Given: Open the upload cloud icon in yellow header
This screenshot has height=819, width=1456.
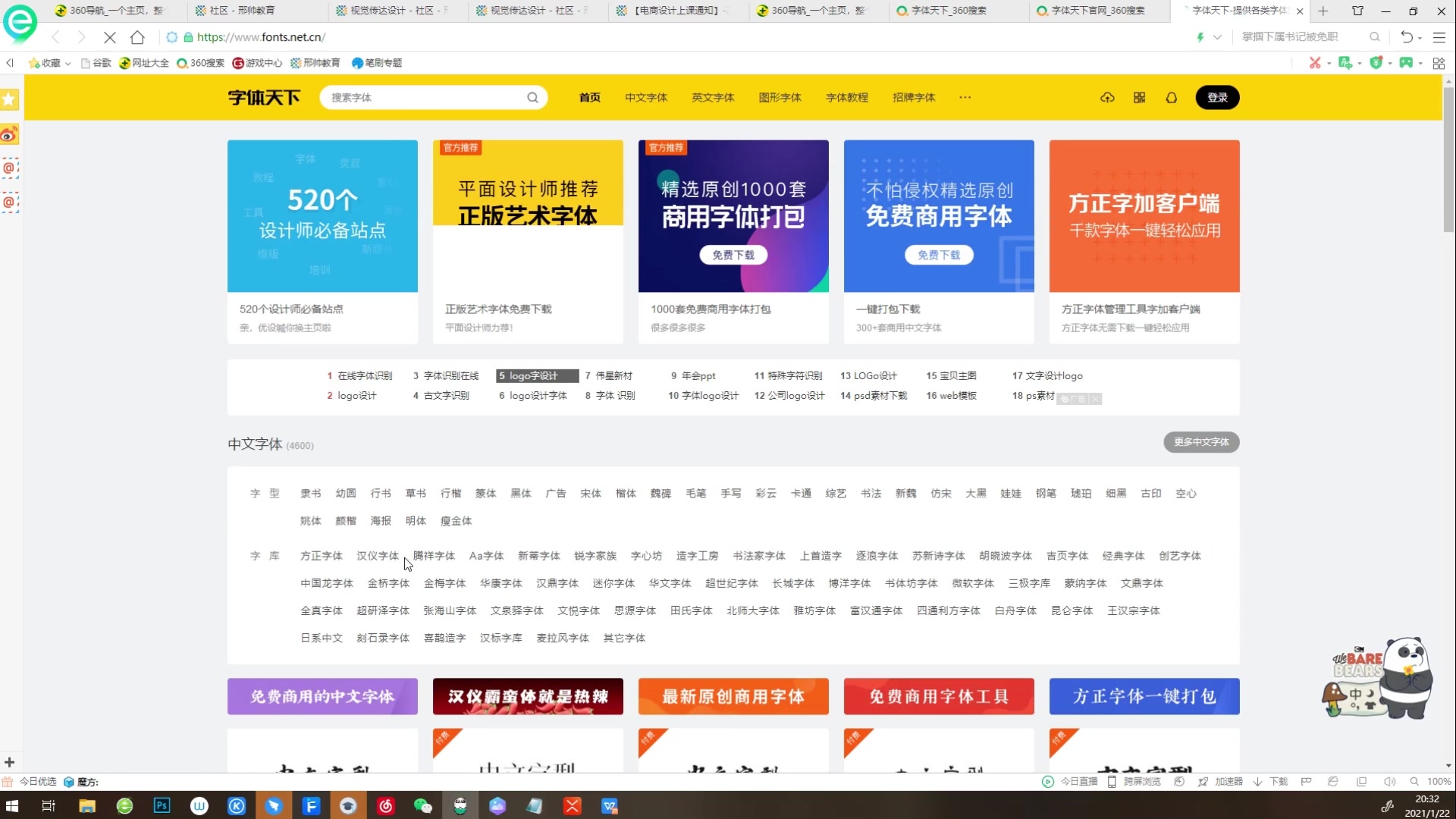Looking at the screenshot, I should (x=1107, y=98).
